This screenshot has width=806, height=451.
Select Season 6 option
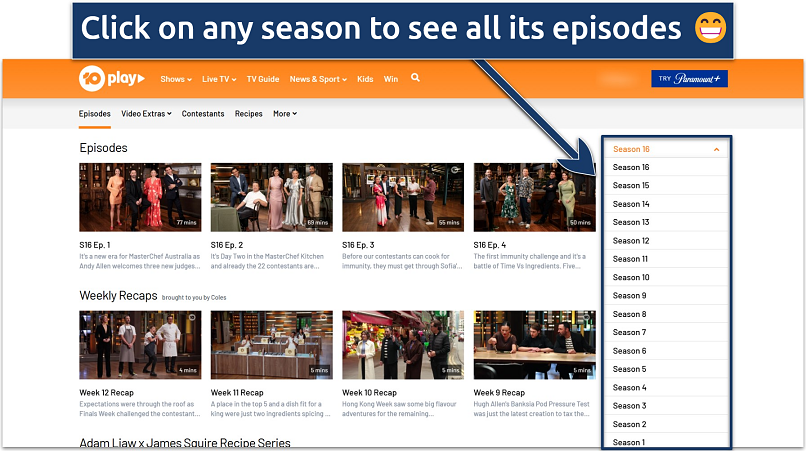click(666, 351)
